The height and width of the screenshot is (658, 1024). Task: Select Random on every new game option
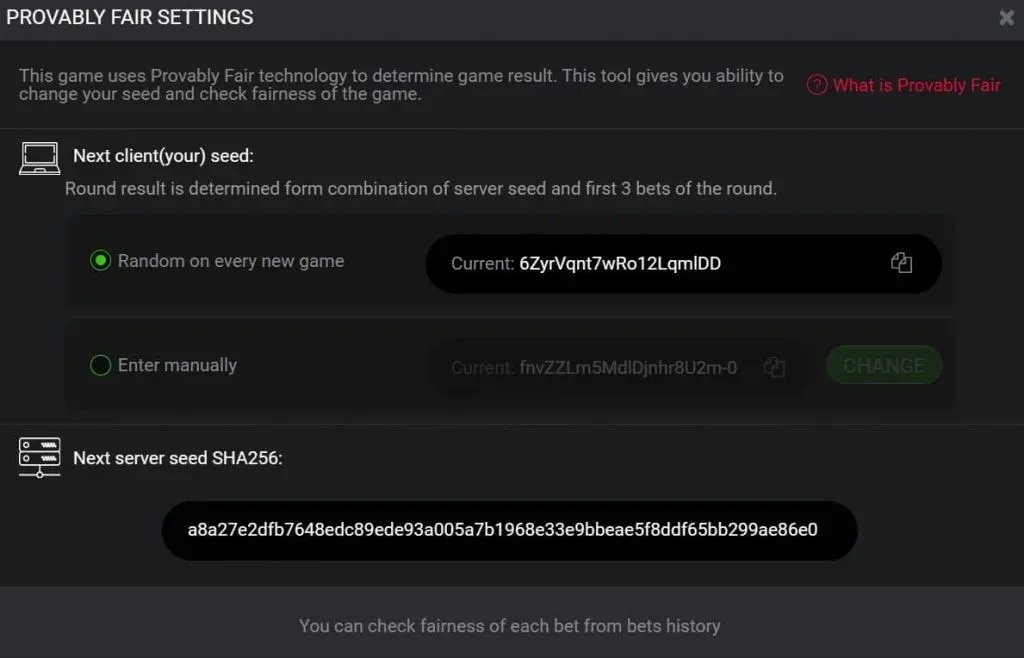[100, 261]
